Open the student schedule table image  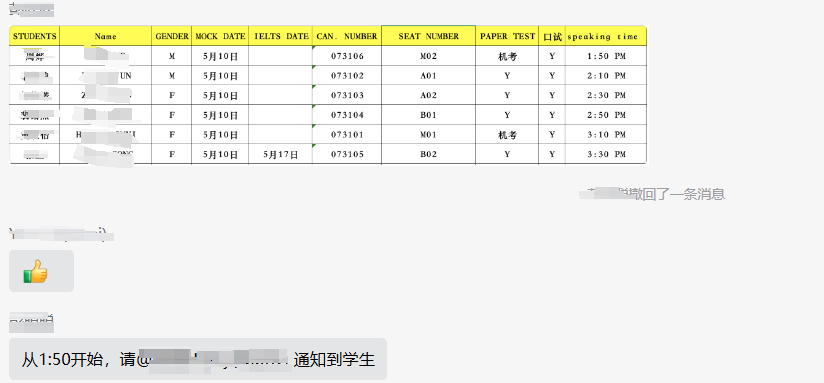328,95
